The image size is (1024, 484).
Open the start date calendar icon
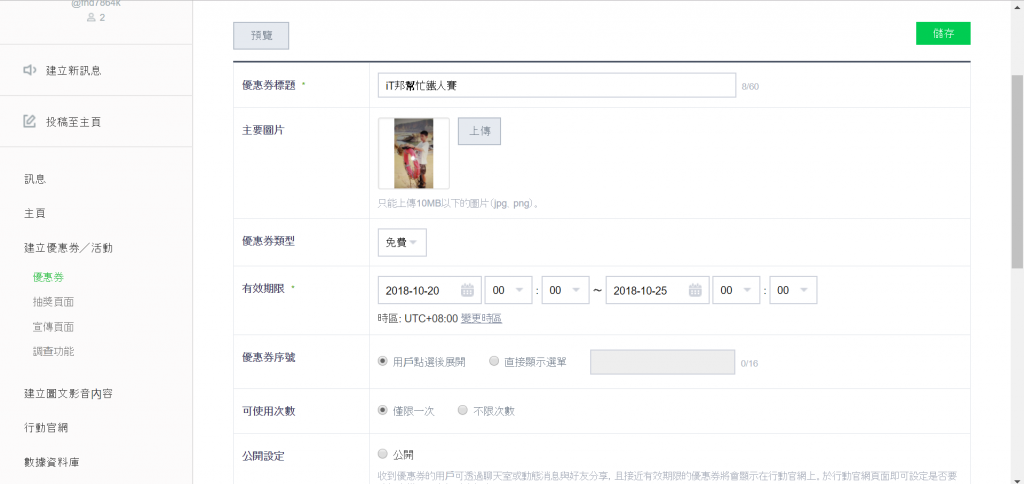pyautogui.click(x=467, y=290)
